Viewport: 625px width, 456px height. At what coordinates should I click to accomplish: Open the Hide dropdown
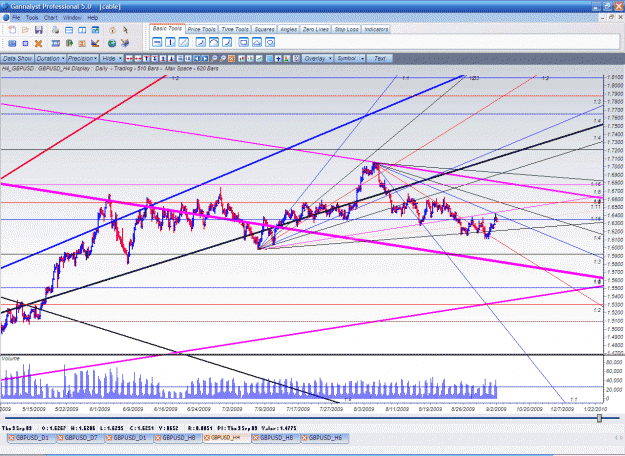(112, 59)
